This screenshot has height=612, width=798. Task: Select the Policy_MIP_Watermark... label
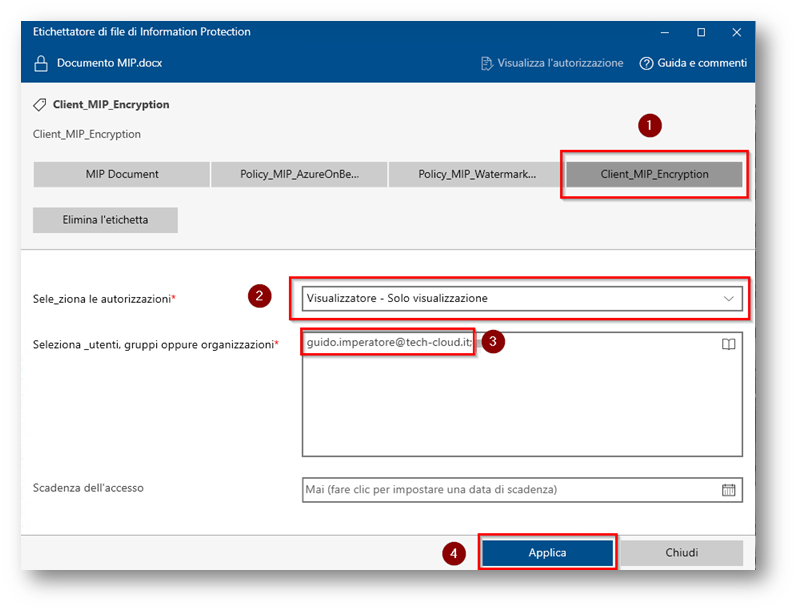[x=477, y=174]
